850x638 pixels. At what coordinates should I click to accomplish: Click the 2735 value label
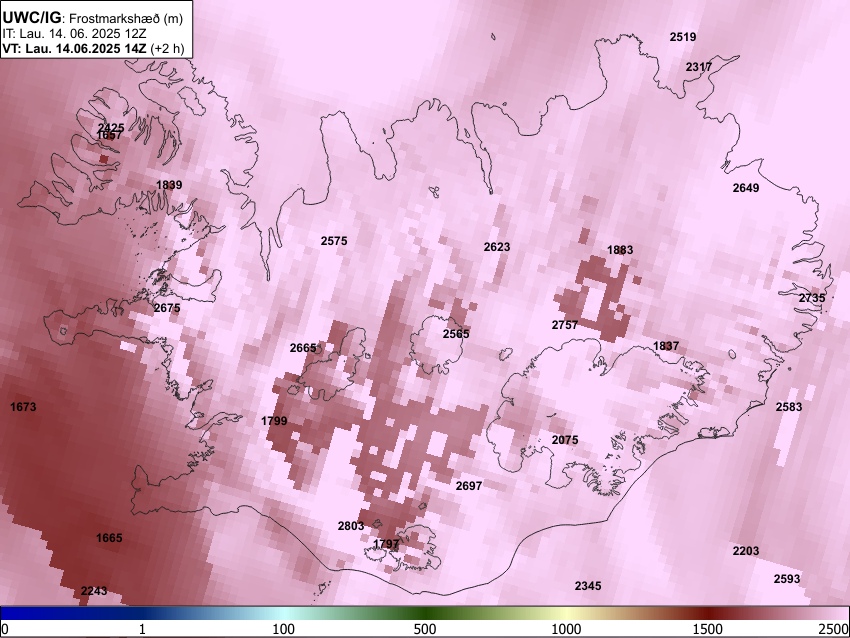pyautogui.click(x=812, y=298)
